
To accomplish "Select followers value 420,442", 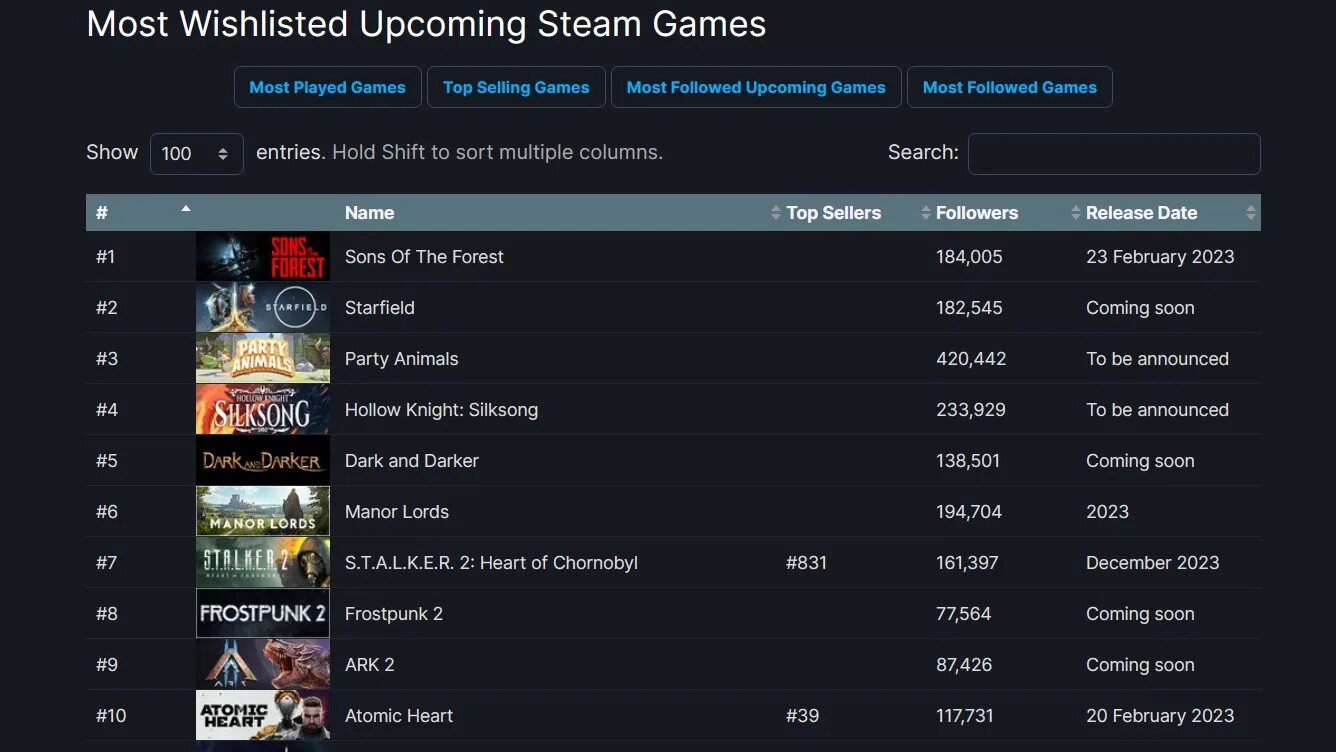I will pyautogui.click(x=971, y=359).
